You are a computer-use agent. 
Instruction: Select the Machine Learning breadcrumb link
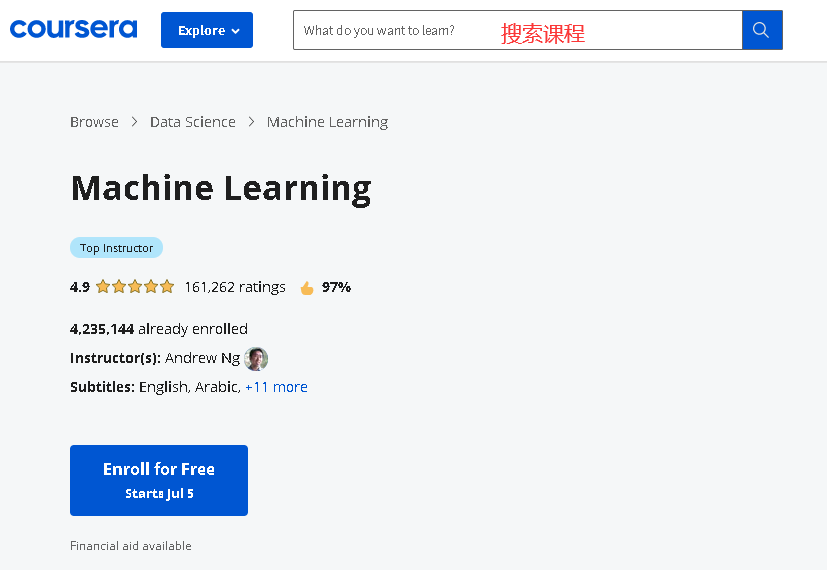(327, 122)
